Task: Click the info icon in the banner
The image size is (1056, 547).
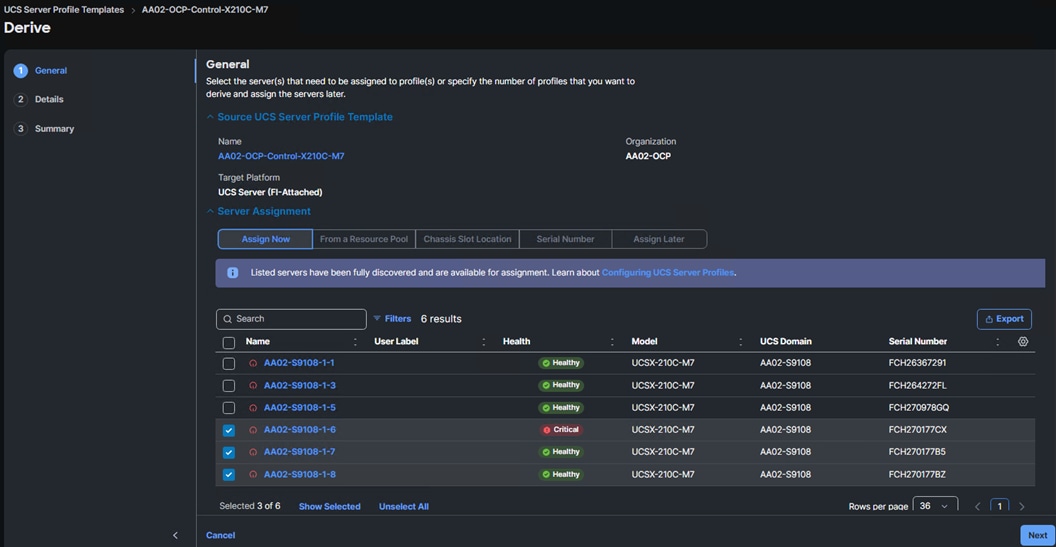Action: [x=232, y=273]
